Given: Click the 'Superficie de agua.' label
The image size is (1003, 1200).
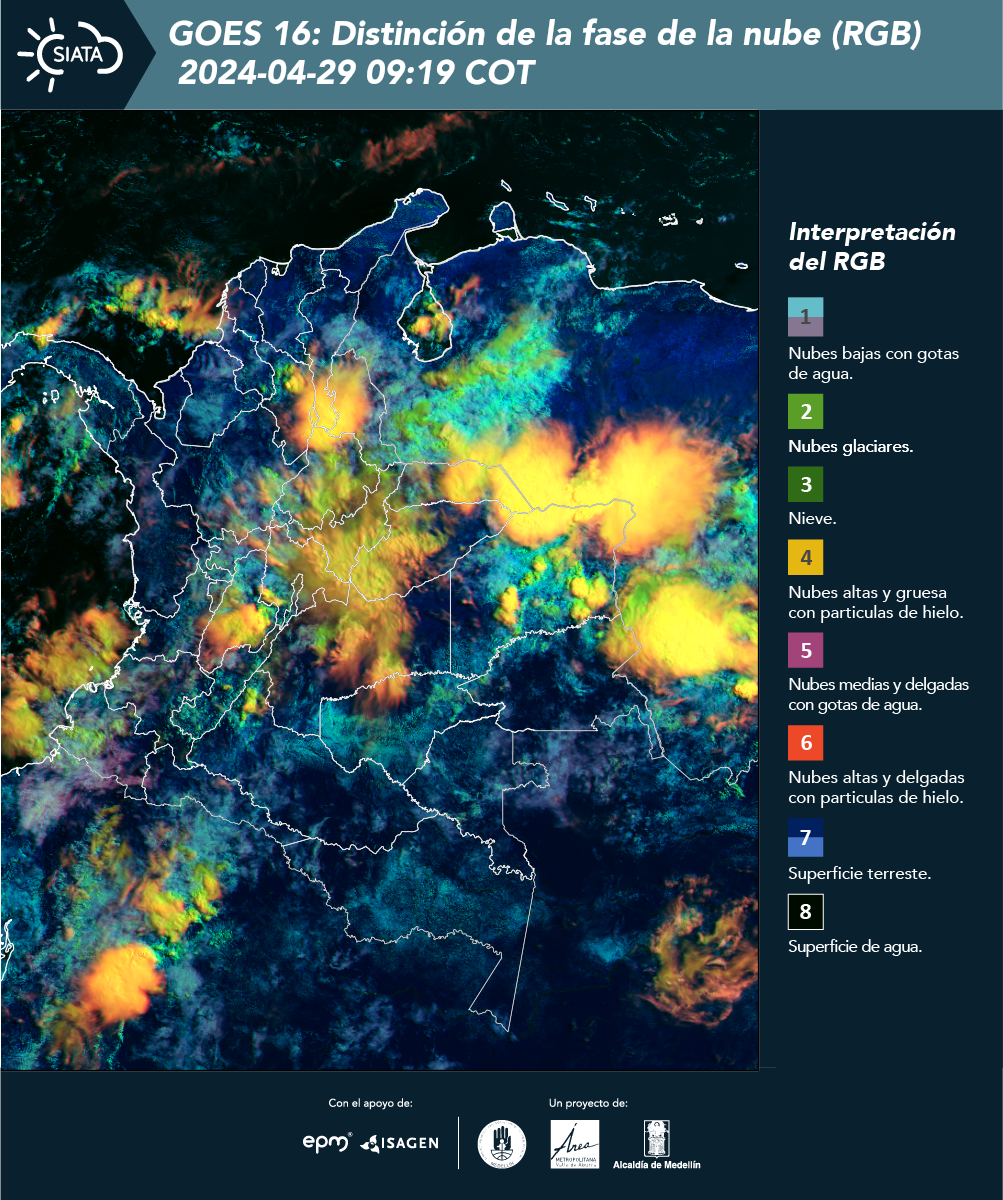Looking at the screenshot, I should [x=855, y=947].
